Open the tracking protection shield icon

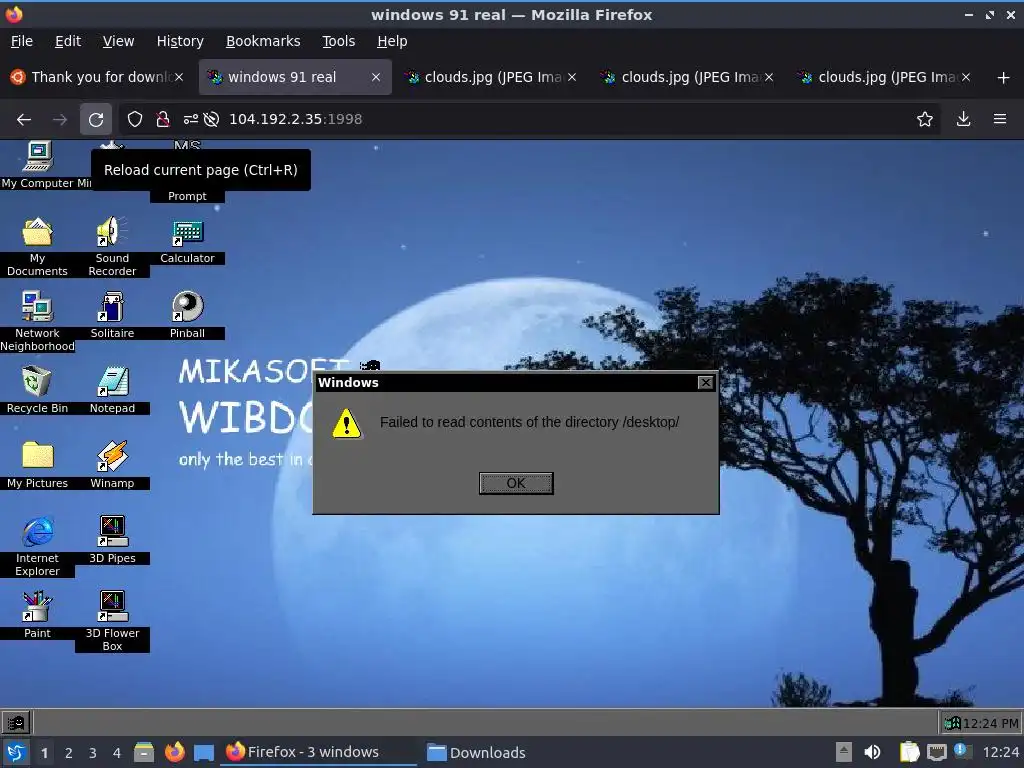pyautogui.click(x=135, y=119)
